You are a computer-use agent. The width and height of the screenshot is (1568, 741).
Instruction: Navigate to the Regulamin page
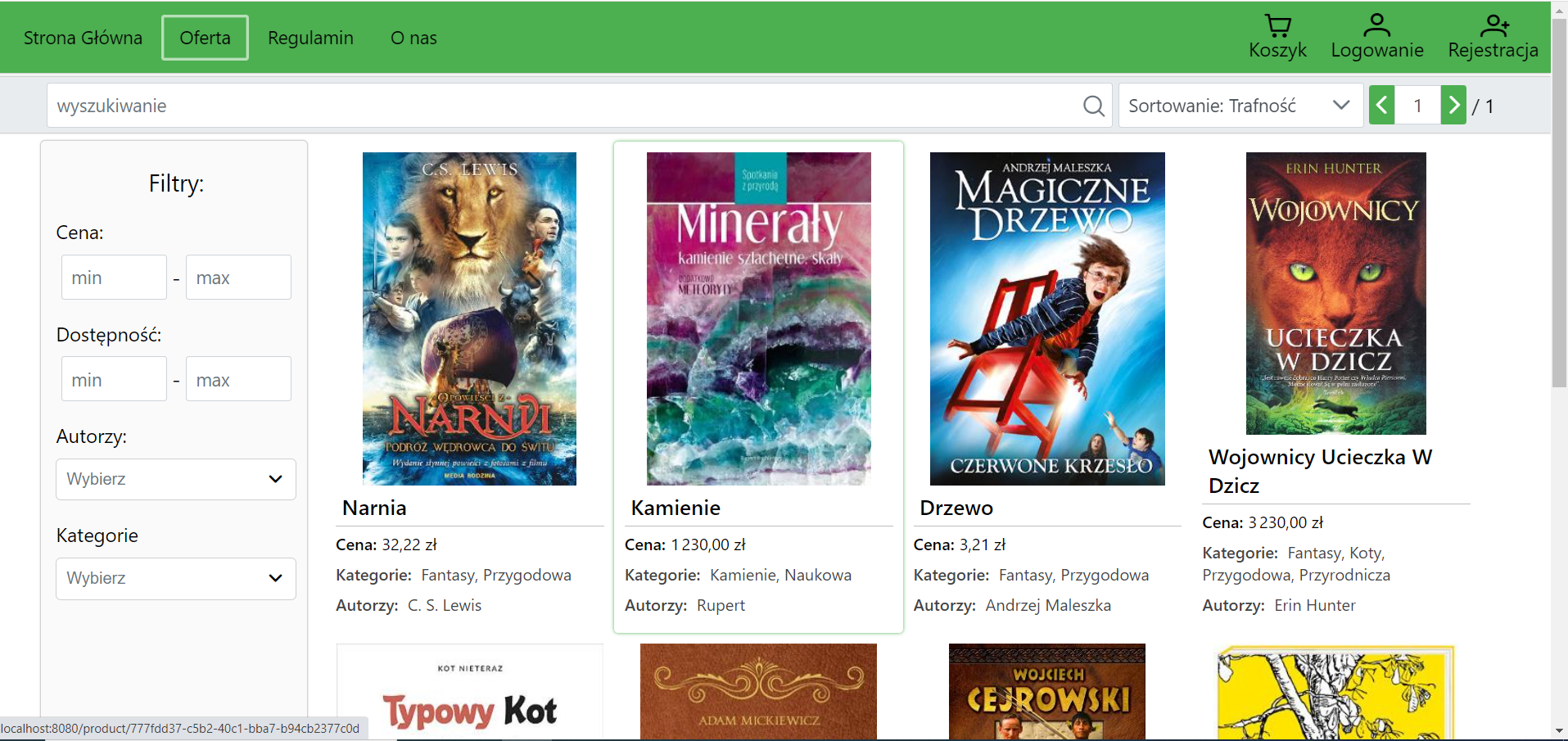click(310, 38)
